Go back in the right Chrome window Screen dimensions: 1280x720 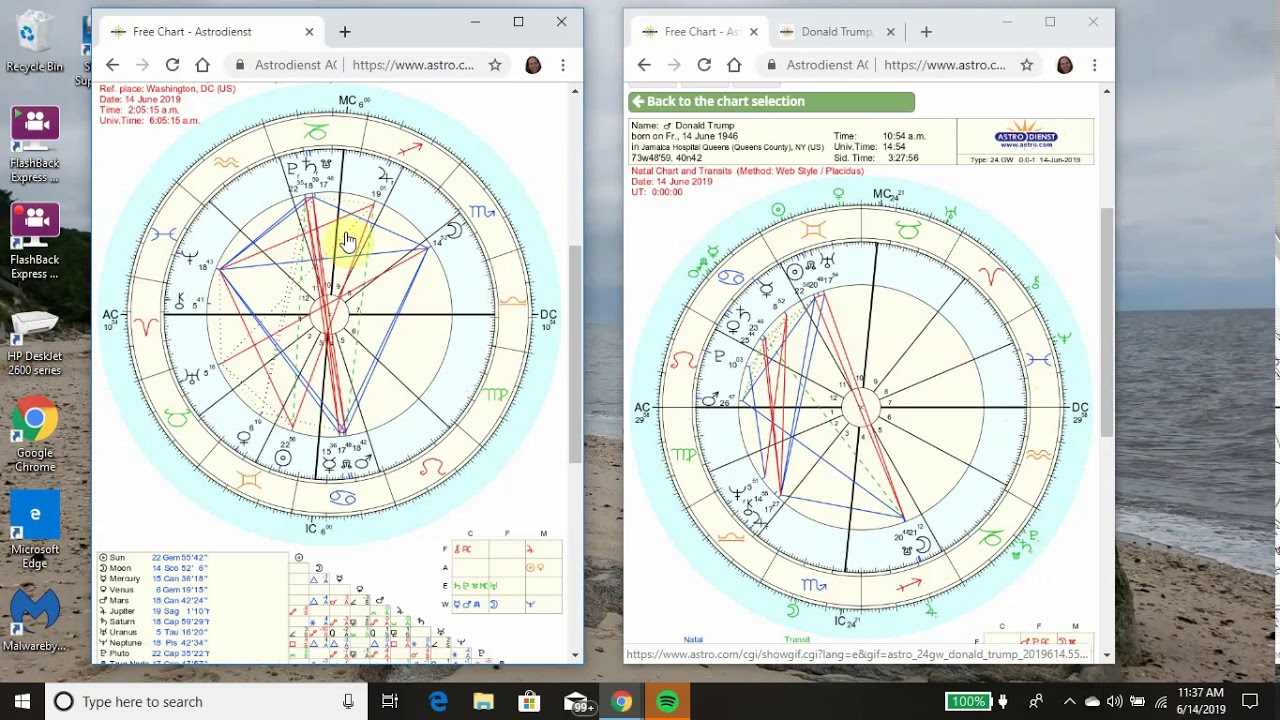[x=644, y=65]
